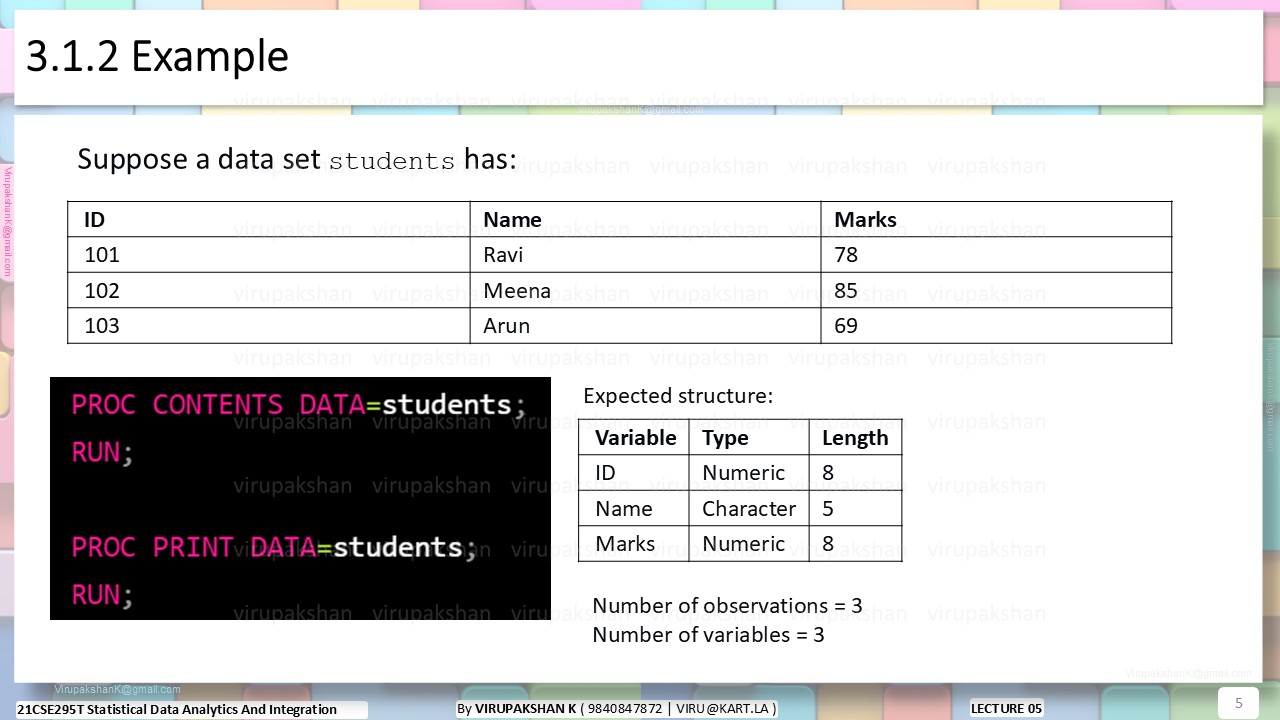Click 'Number of observations = 3' text

pyautogui.click(x=727, y=606)
